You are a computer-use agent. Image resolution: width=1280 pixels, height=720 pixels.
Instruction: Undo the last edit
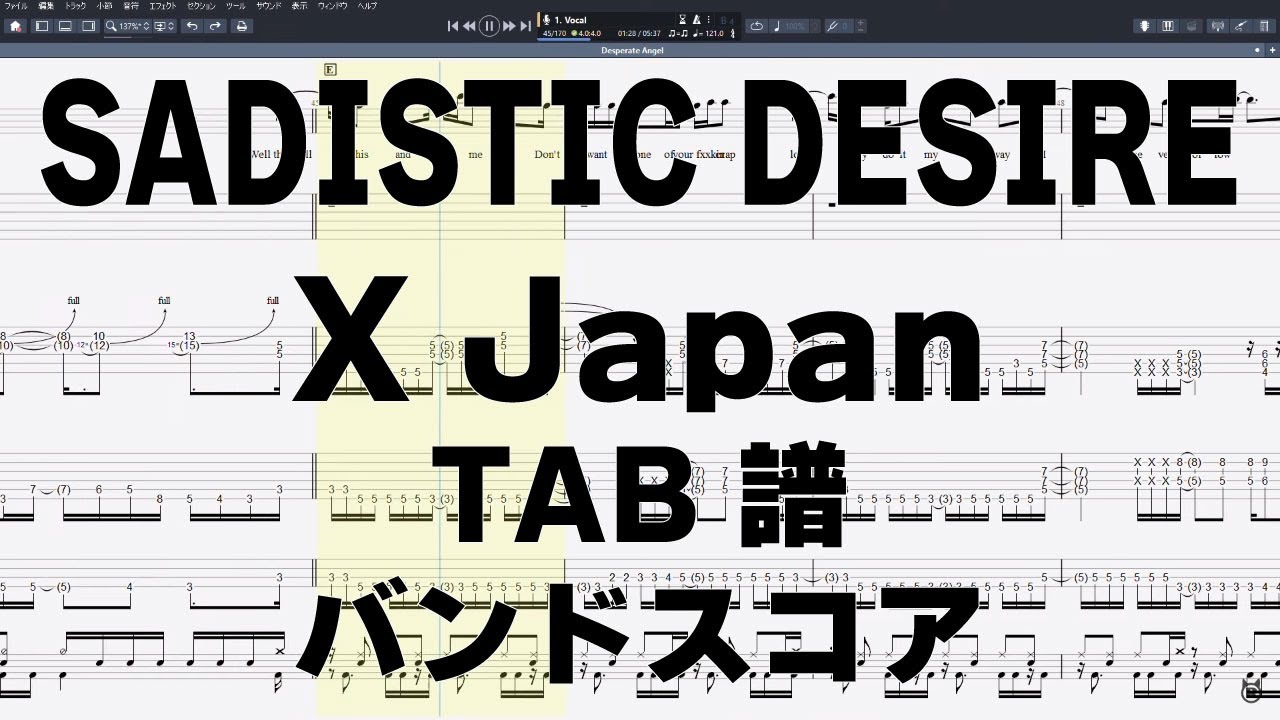pos(192,26)
